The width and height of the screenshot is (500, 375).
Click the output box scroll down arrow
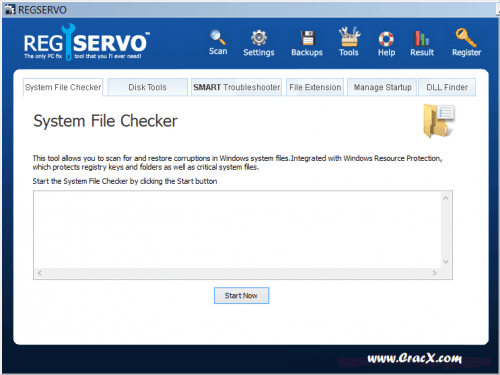point(446,262)
